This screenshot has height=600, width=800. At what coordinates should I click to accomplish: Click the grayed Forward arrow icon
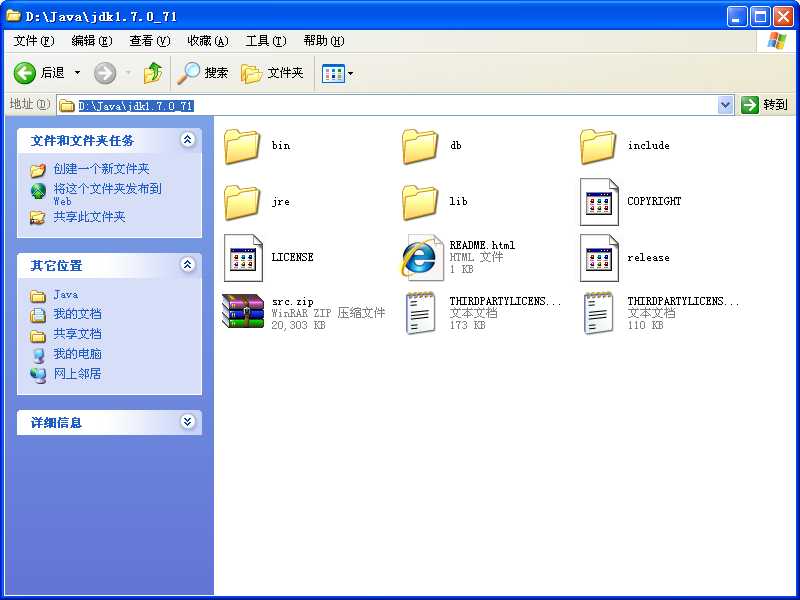[105, 73]
